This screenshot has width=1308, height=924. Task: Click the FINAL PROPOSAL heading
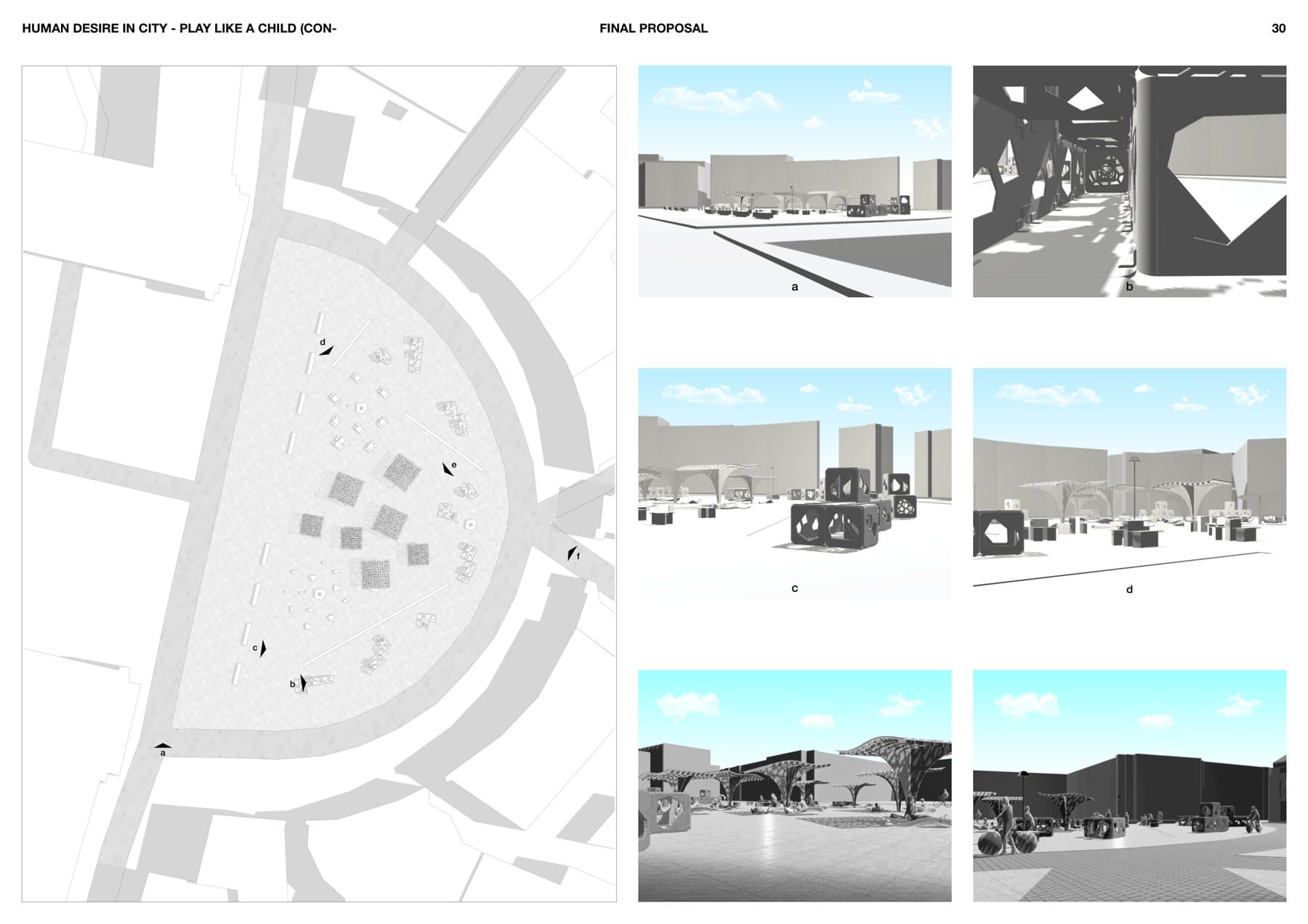tap(653, 28)
